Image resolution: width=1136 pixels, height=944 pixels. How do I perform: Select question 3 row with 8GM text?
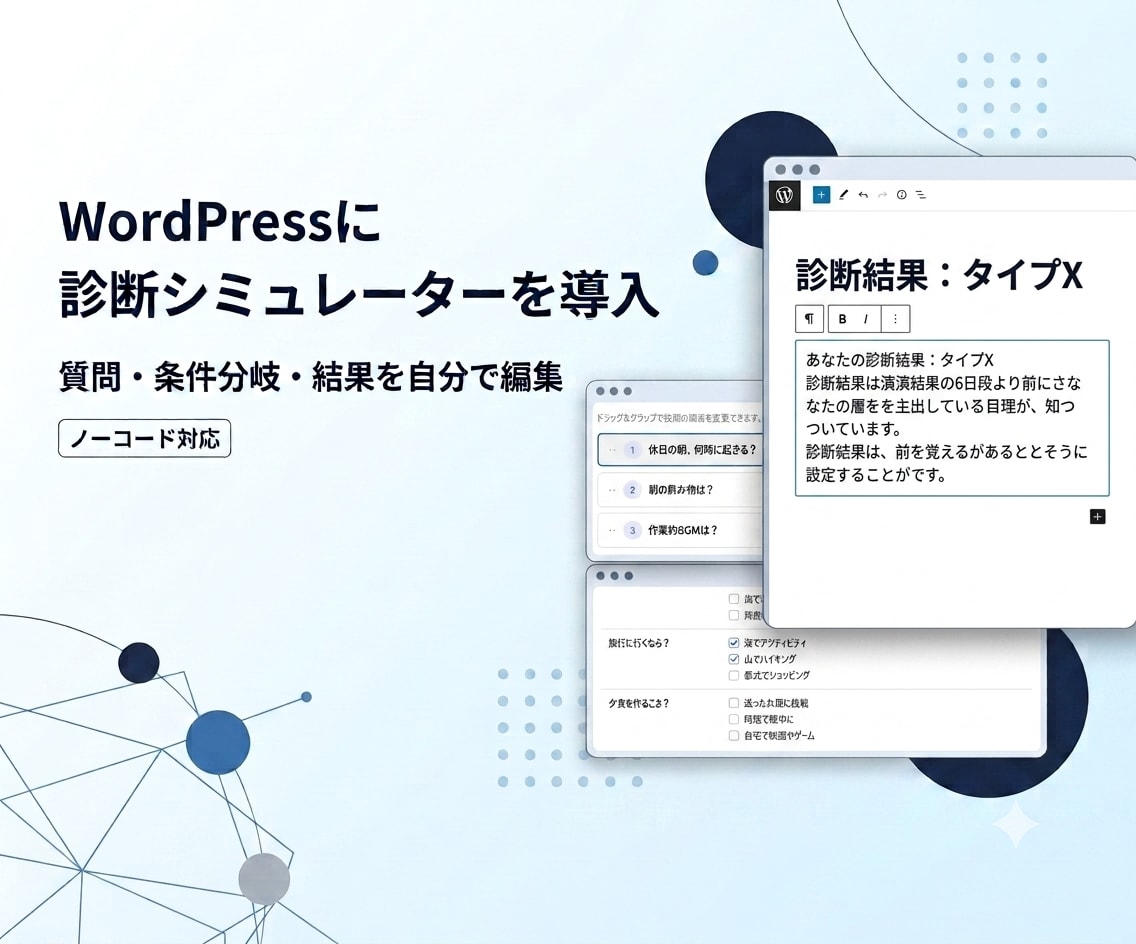coord(680,530)
